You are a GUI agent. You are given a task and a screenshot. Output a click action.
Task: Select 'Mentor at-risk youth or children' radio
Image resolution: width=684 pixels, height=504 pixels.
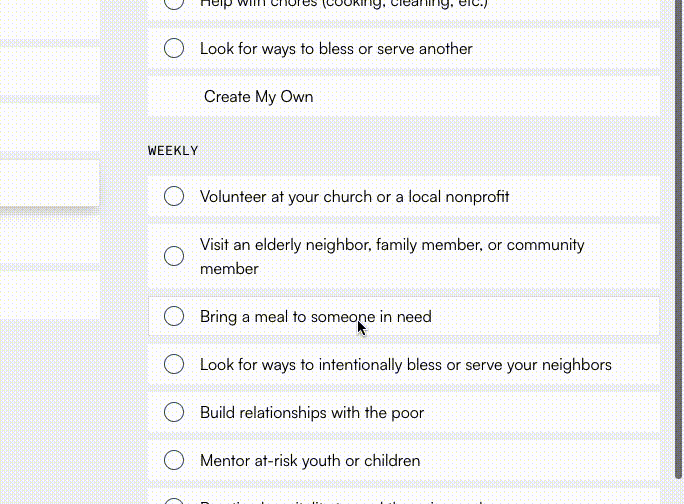coord(174,460)
